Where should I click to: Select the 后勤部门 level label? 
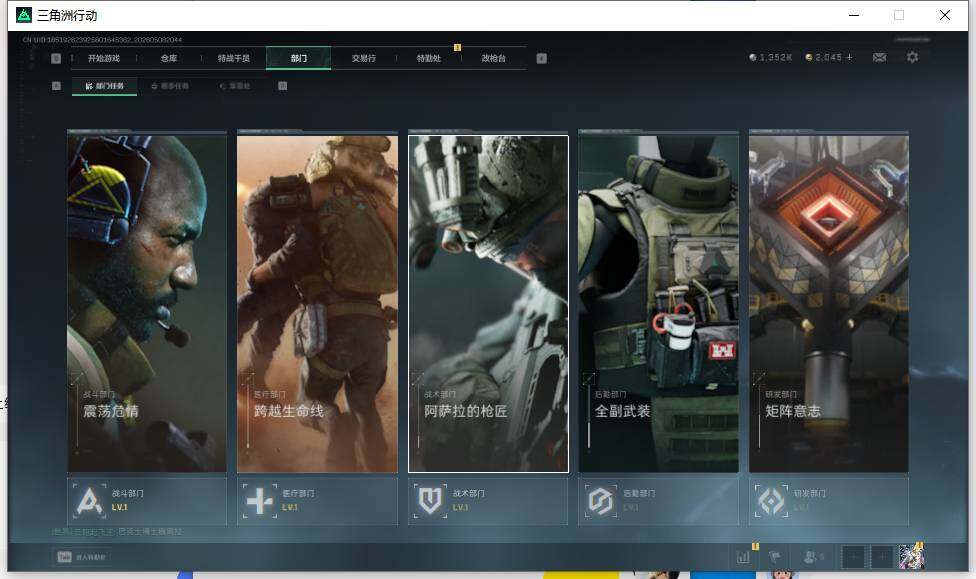(x=631, y=507)
